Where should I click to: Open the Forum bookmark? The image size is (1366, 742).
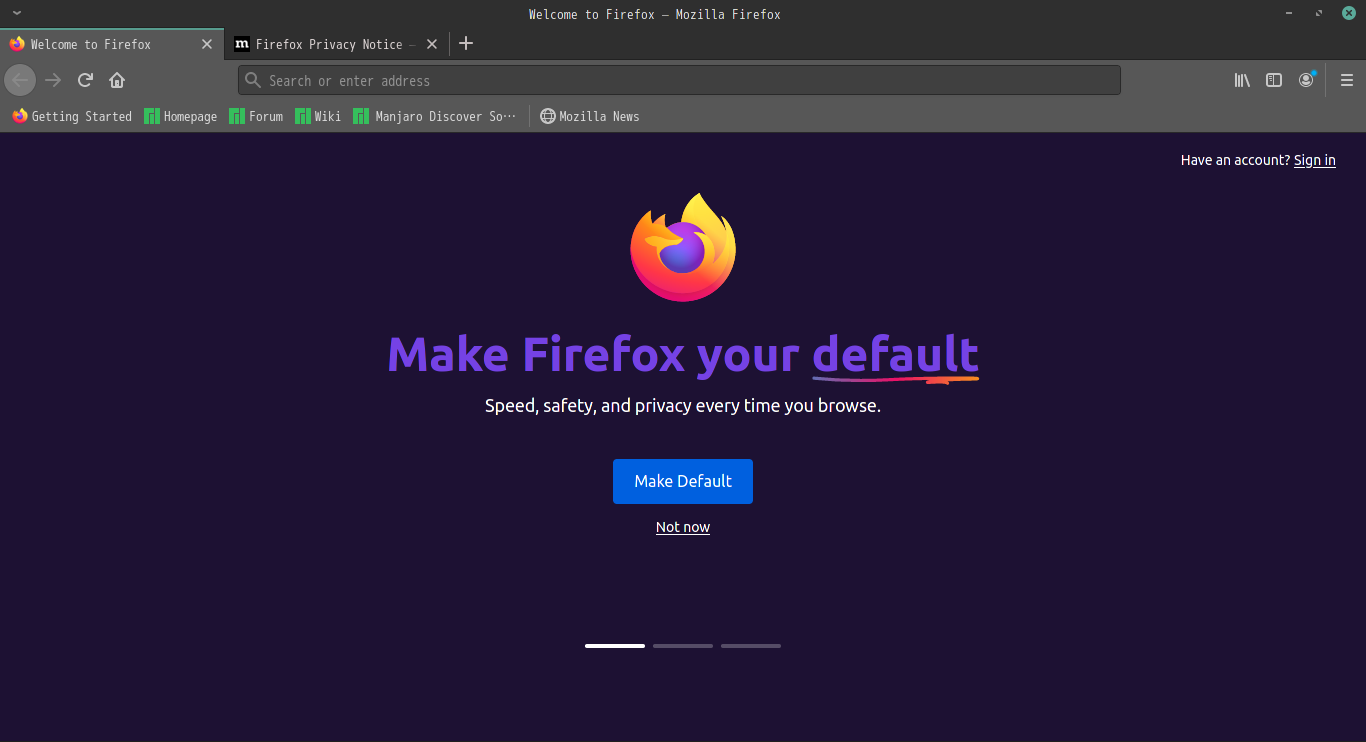pos(256,116)
